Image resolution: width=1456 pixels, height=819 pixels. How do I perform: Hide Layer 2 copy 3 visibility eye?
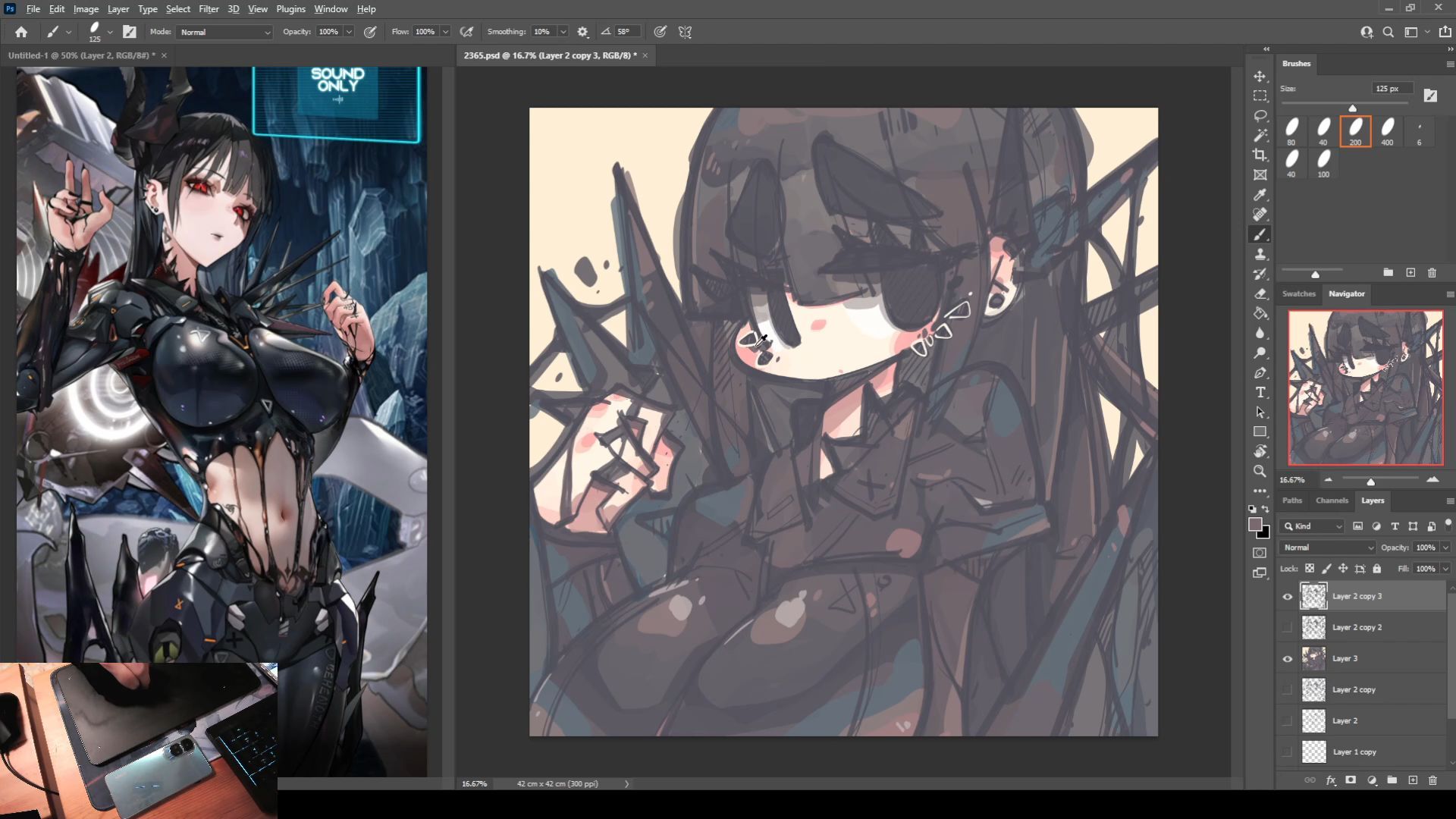point(1287,597)
